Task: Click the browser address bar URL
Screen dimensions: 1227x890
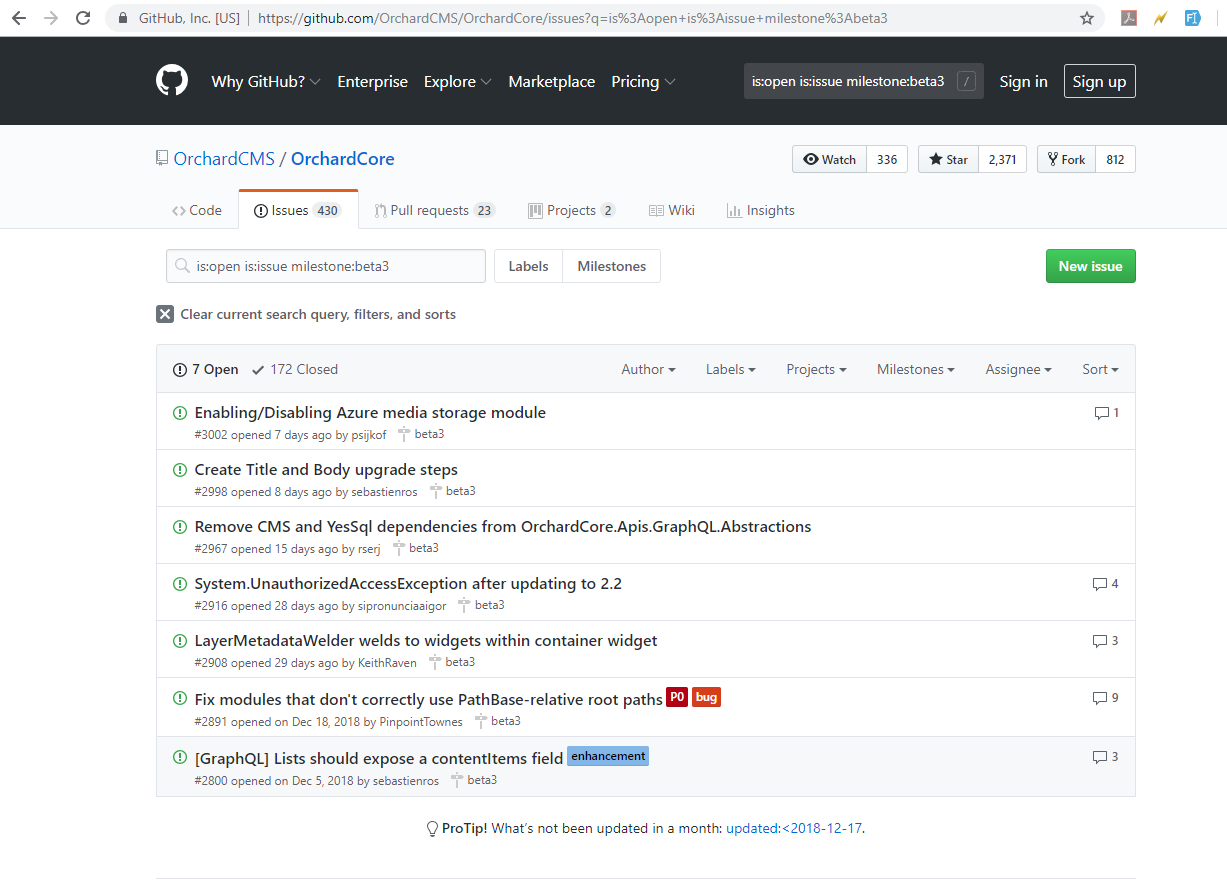Action: [572, 18]
